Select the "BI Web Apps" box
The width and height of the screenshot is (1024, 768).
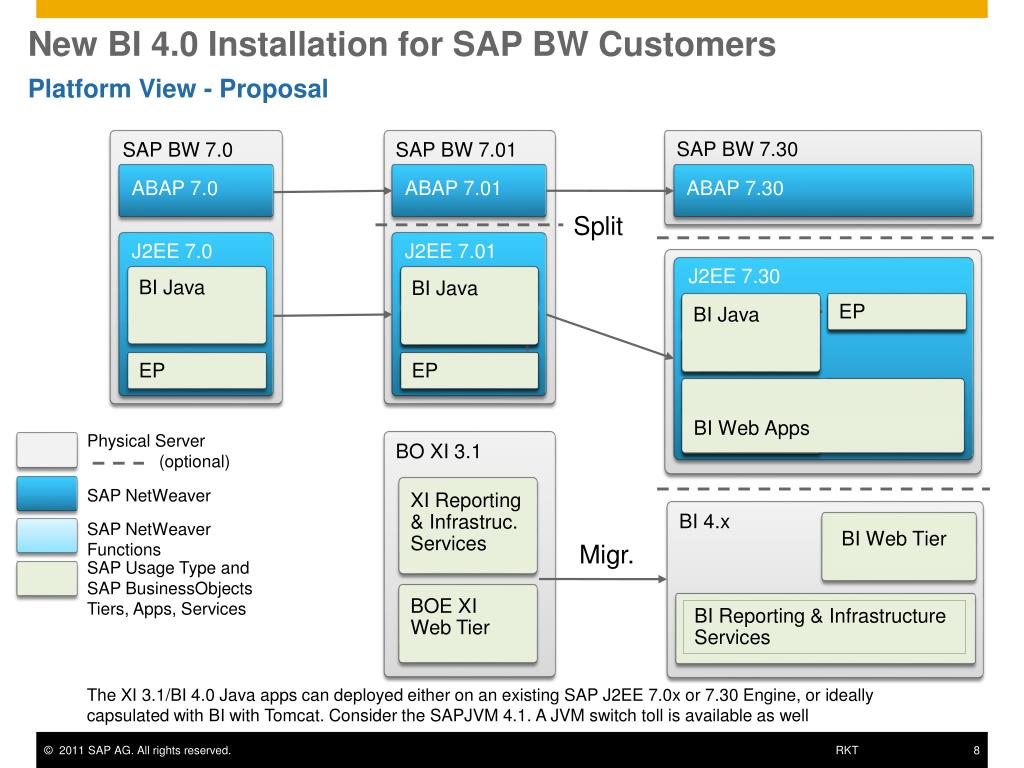[823, 415]
